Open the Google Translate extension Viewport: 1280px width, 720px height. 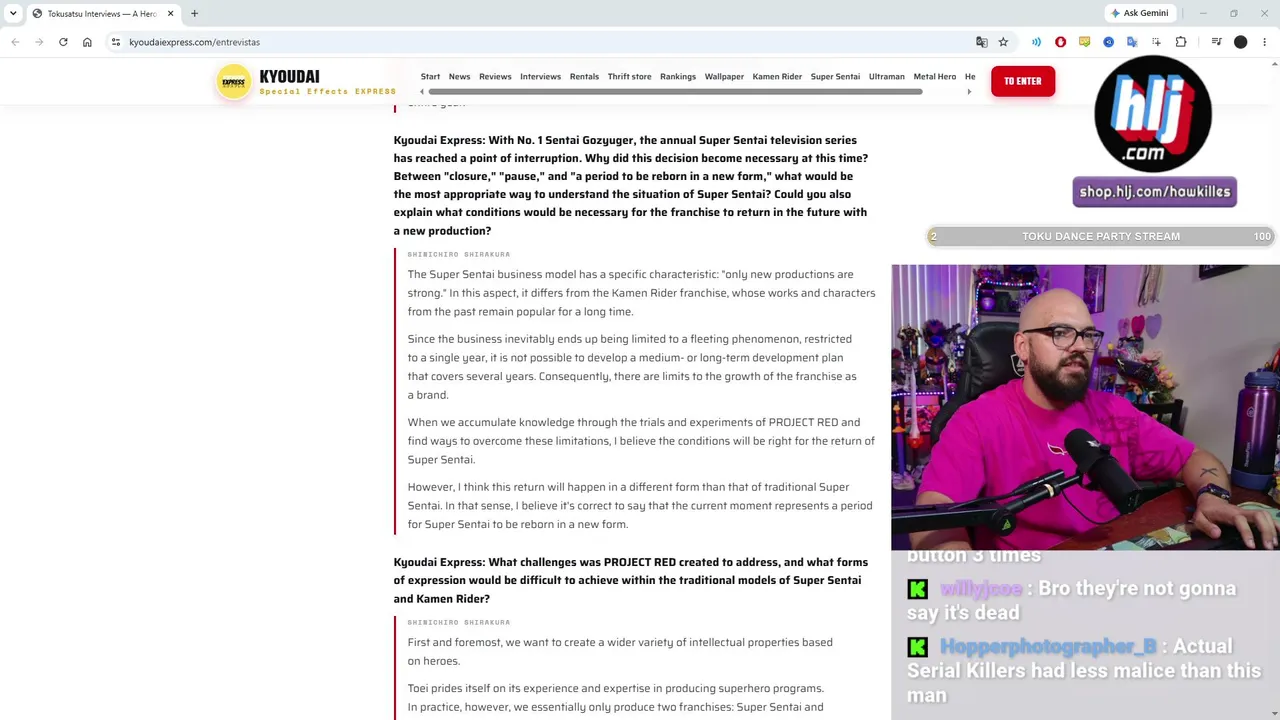point(1132,42)
